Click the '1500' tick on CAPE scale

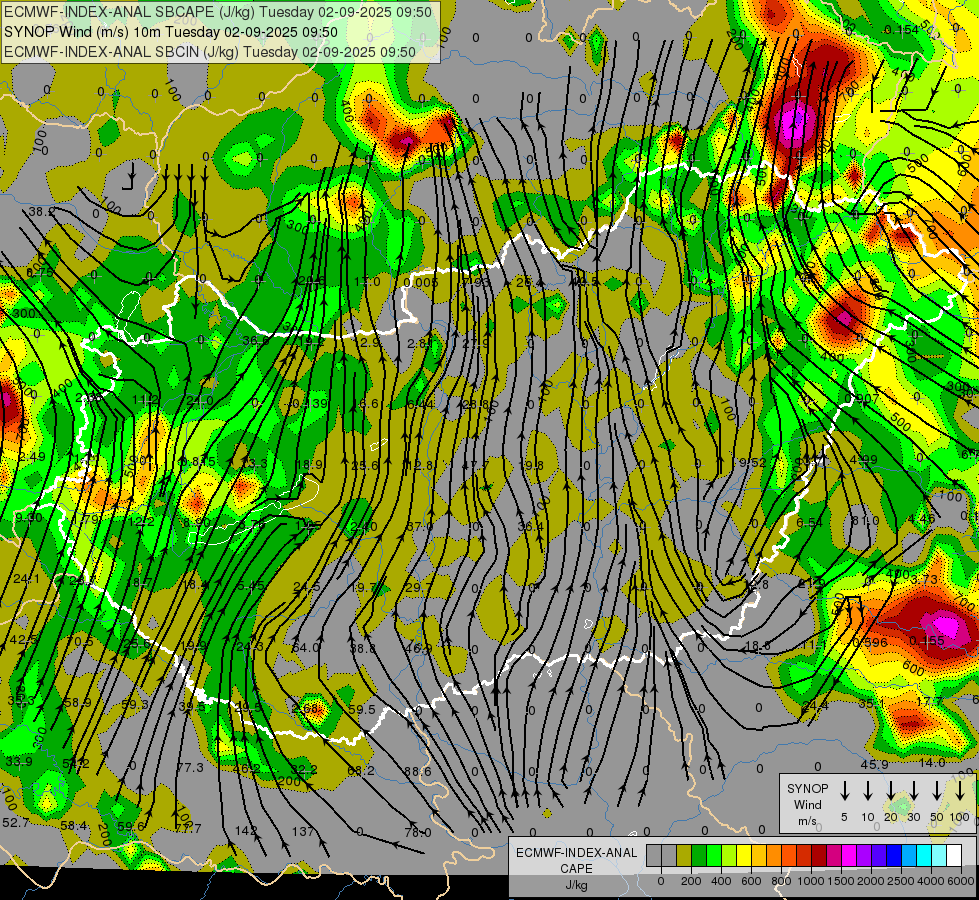click(841, 881)
